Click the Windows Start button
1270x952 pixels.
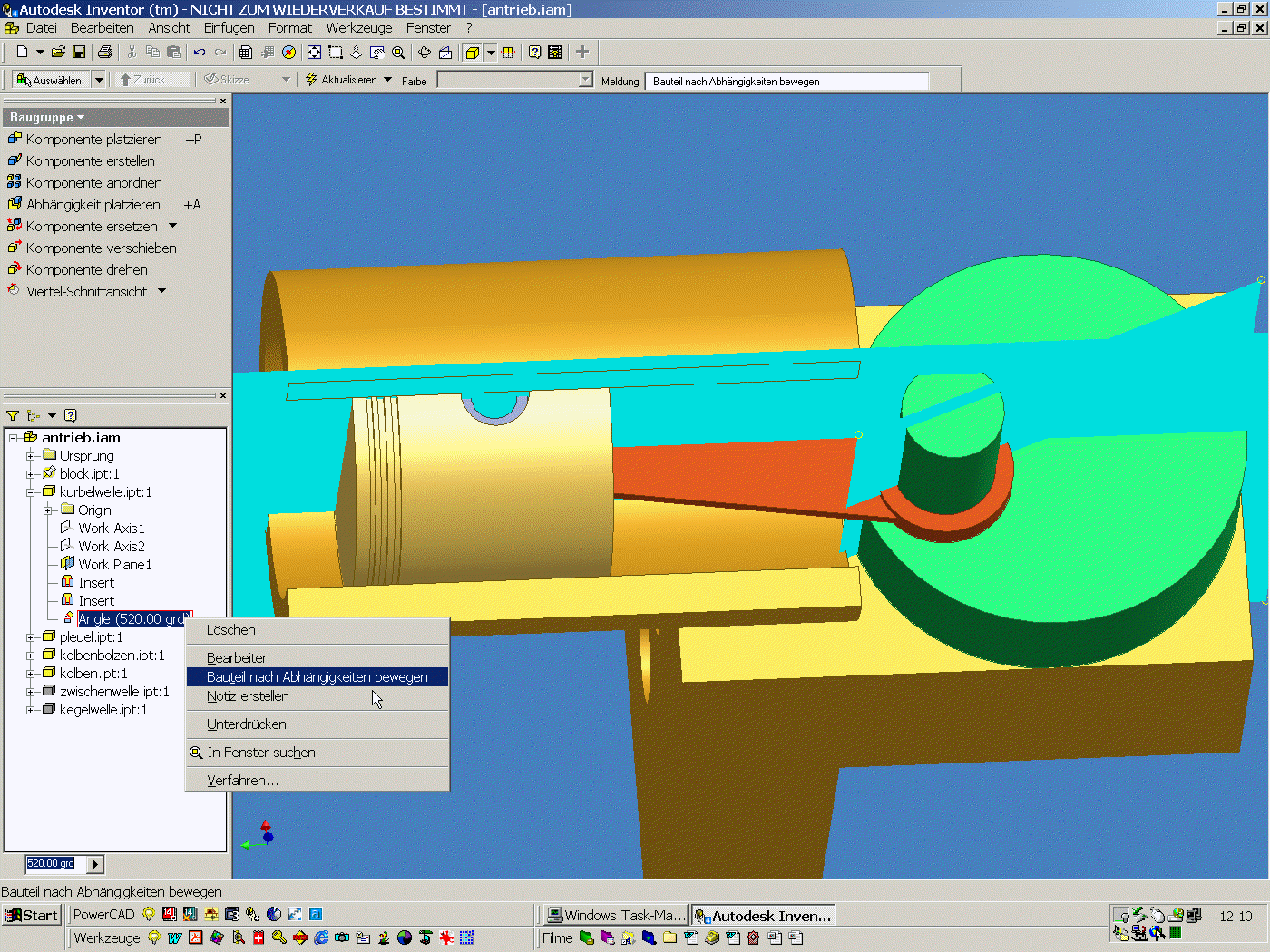pyautogui.click(x=32, y=915)
